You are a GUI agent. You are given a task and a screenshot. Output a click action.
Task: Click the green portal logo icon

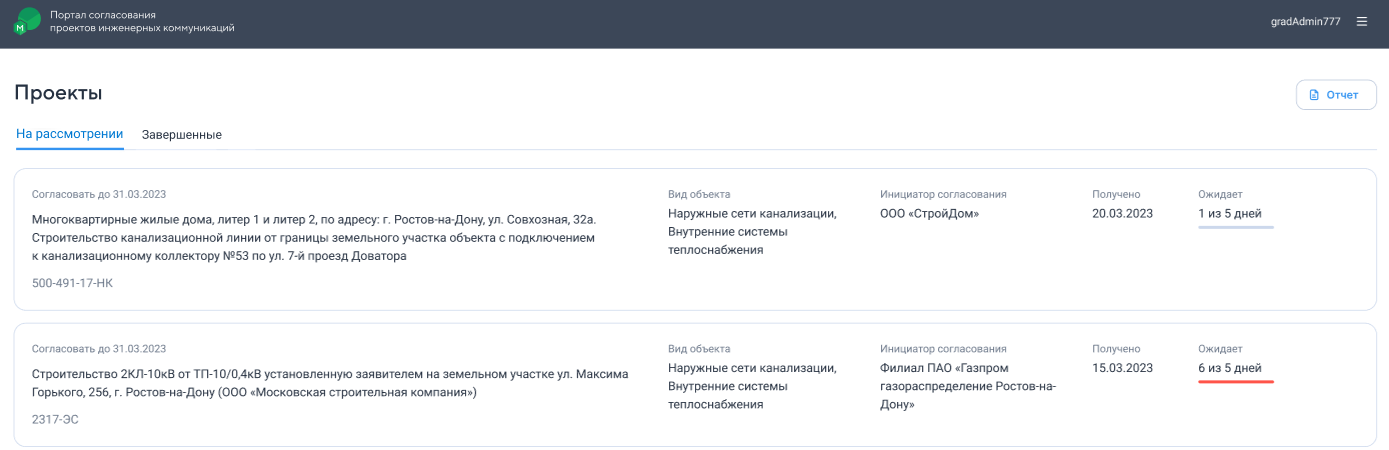(x=27, y=21)
